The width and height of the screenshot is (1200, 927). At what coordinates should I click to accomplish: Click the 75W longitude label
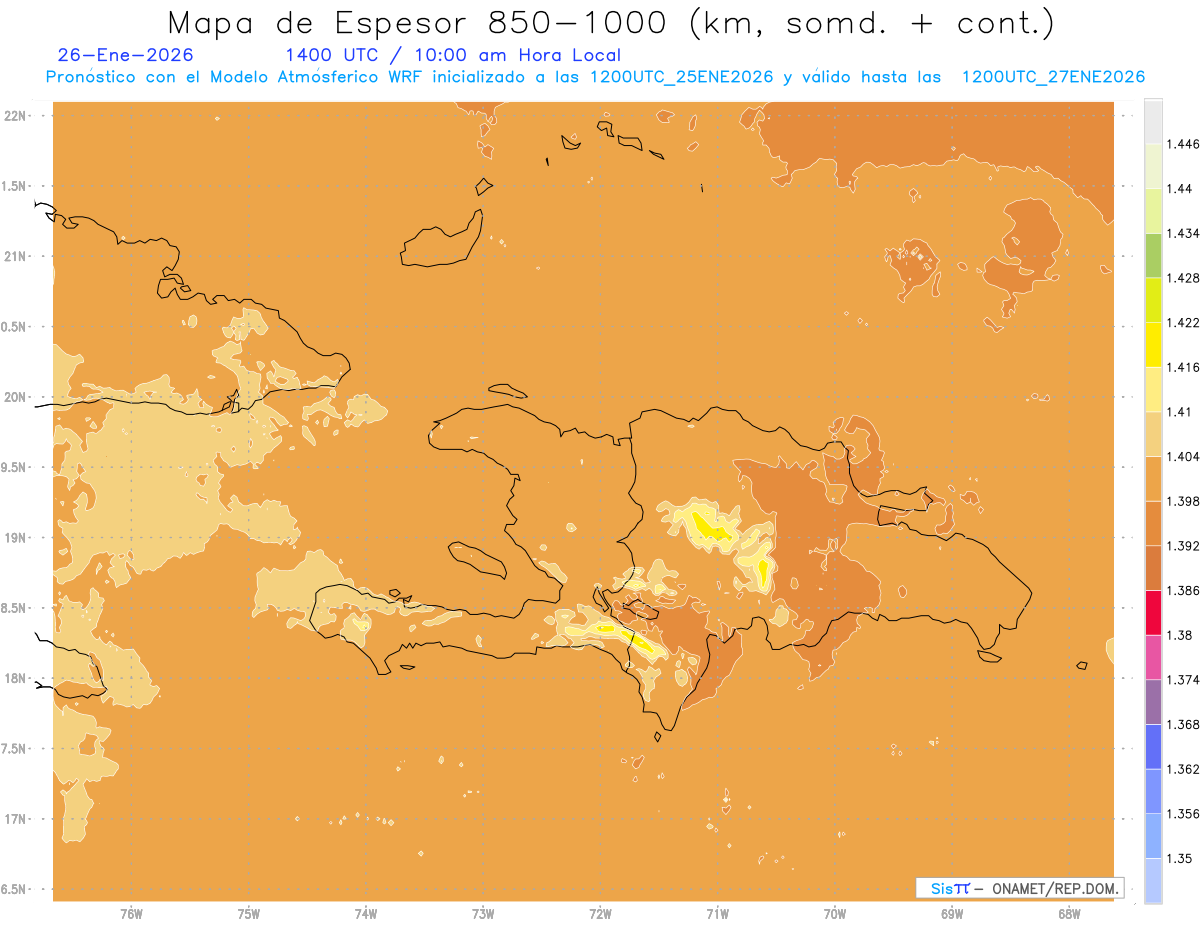(248, 913)
